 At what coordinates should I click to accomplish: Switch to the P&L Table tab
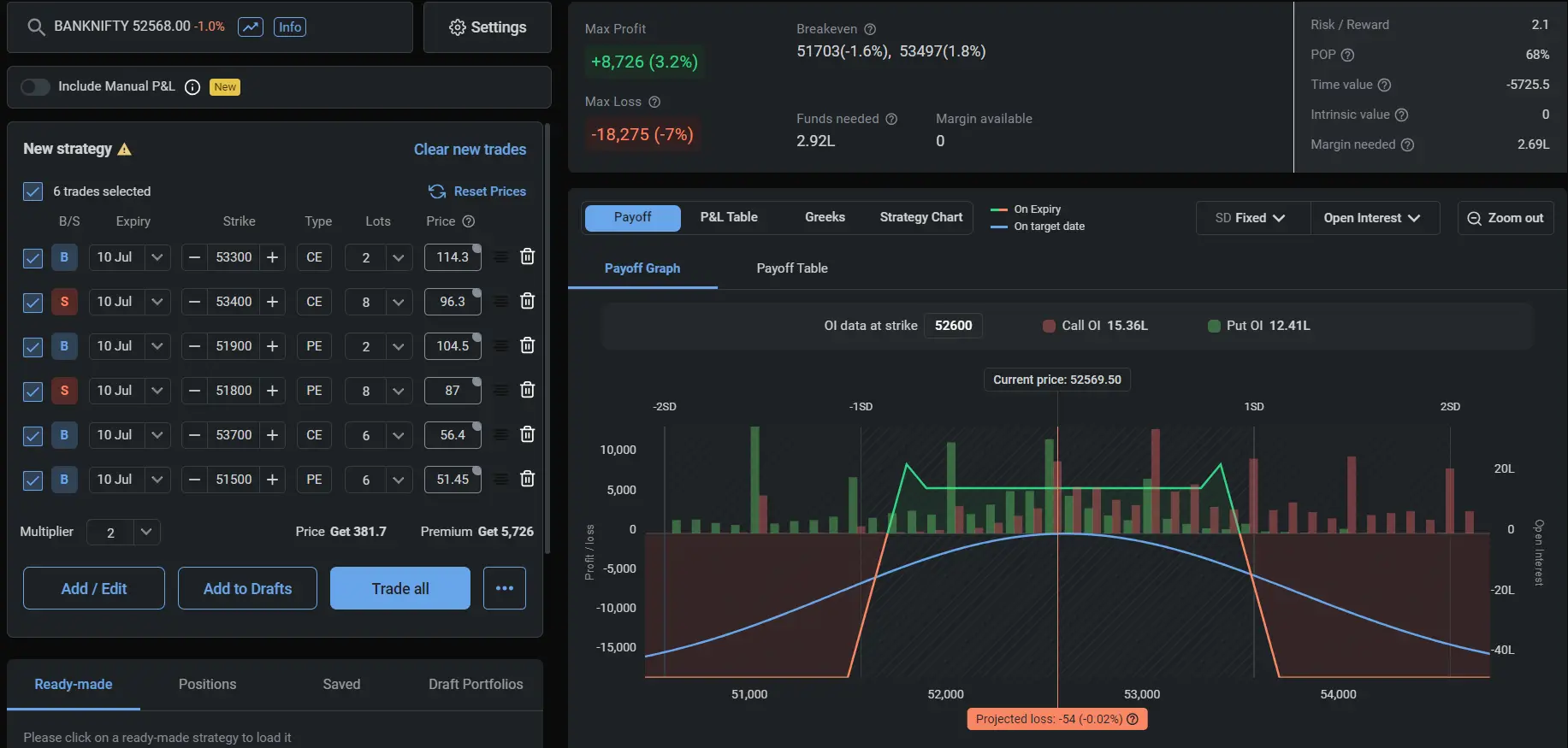[729, 217]
